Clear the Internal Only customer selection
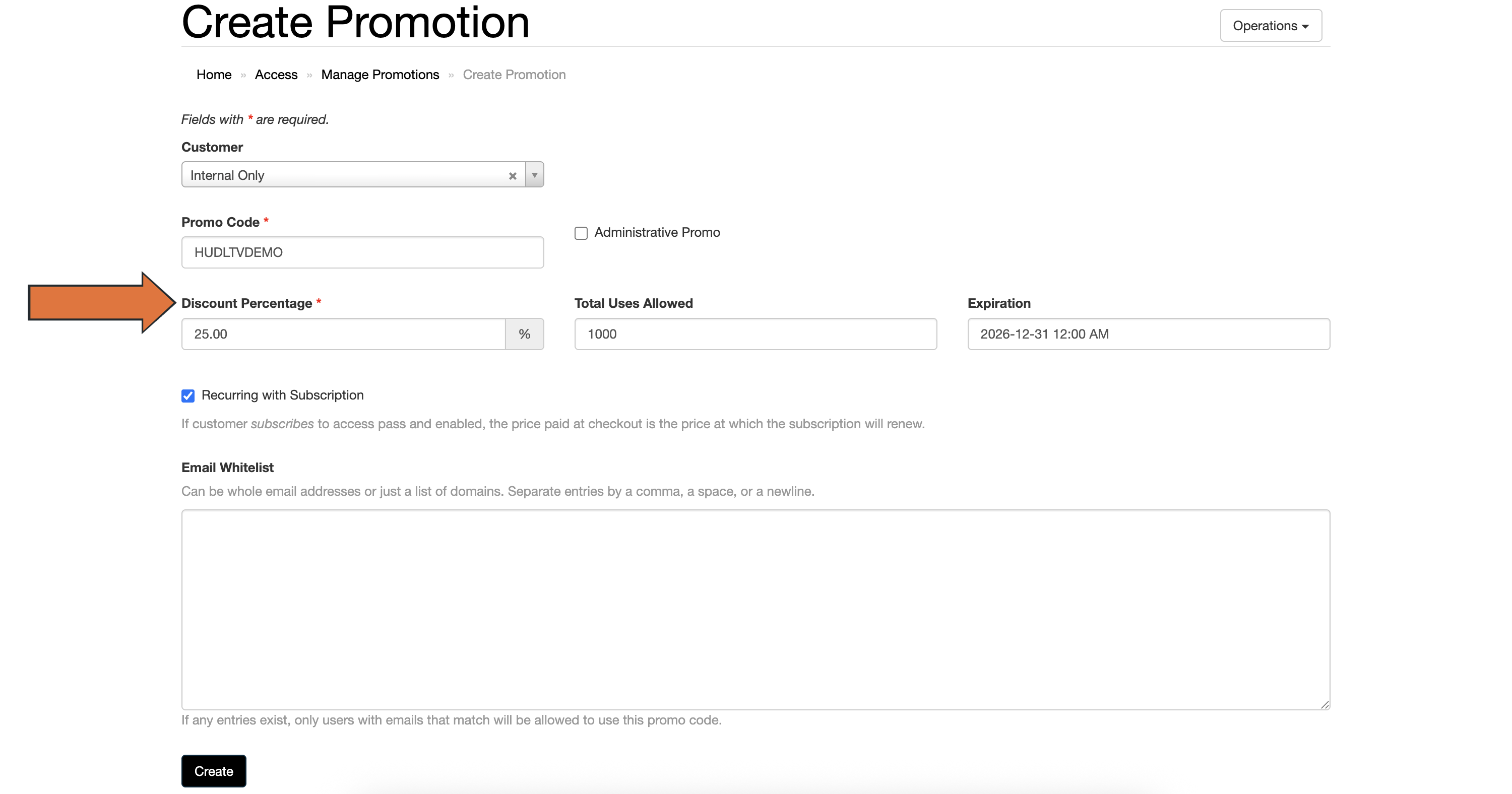The width and height of the screenshot is (1512, 794). [x=513, y=175]
